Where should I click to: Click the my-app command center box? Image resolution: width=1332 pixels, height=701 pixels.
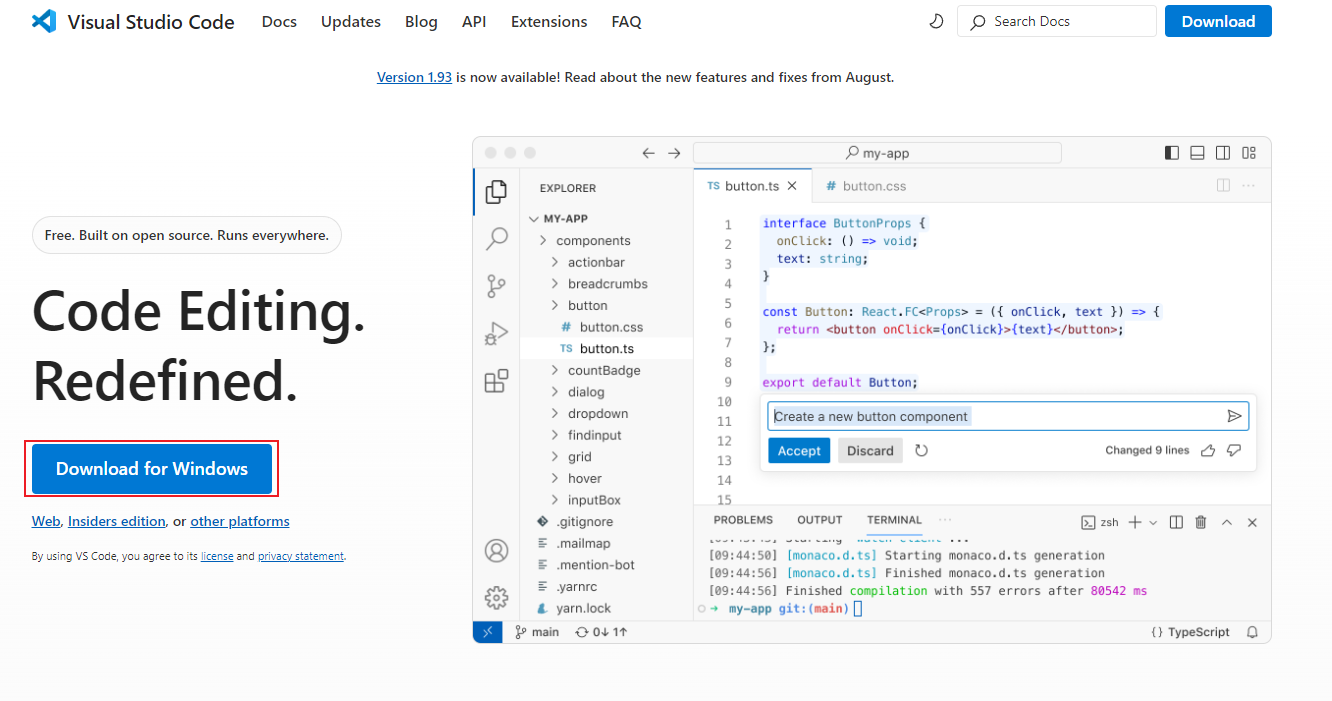[x=877, y=153]
